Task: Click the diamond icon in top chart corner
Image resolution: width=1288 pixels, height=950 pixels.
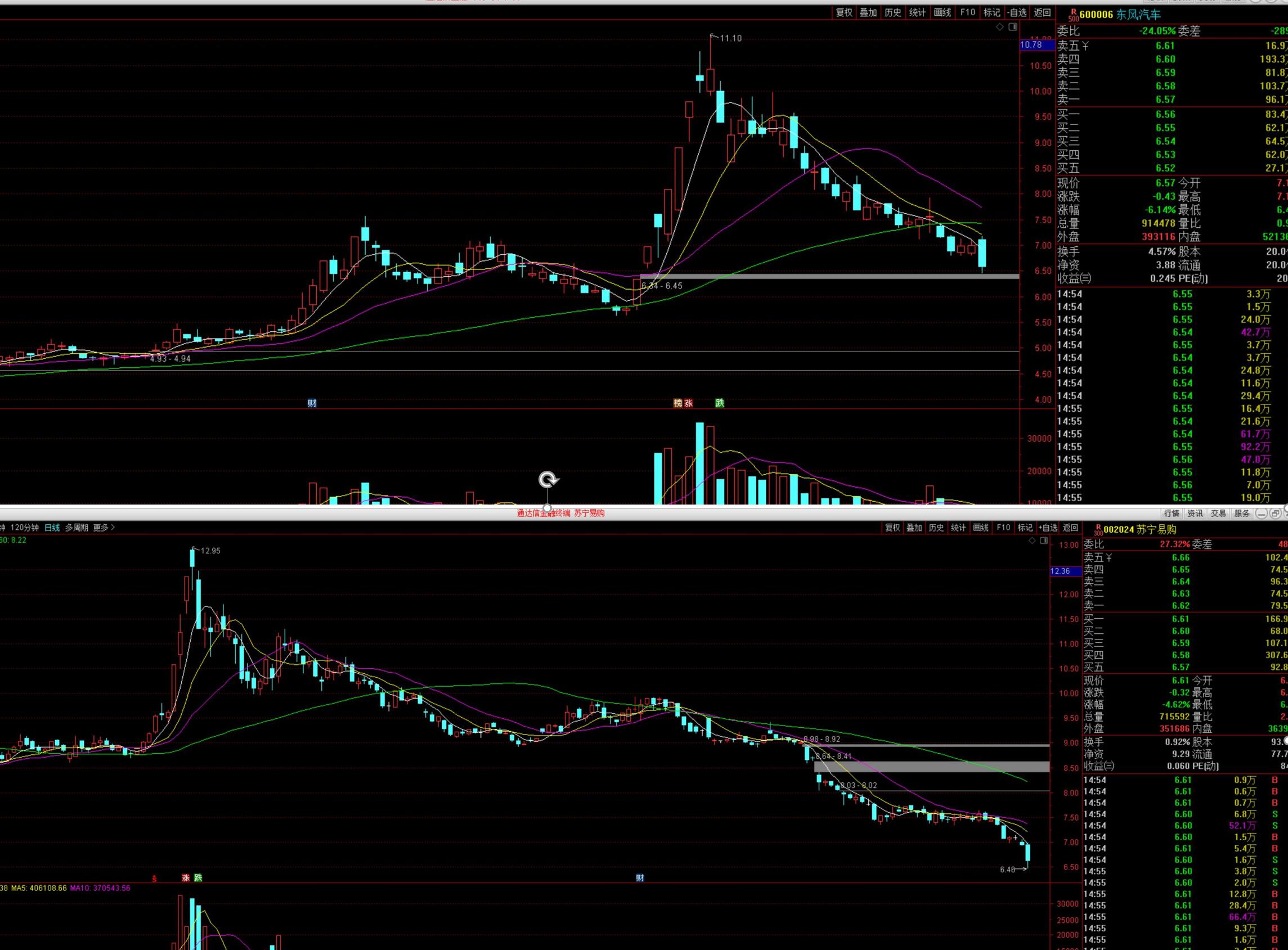Action: [x=1000, y=27]
